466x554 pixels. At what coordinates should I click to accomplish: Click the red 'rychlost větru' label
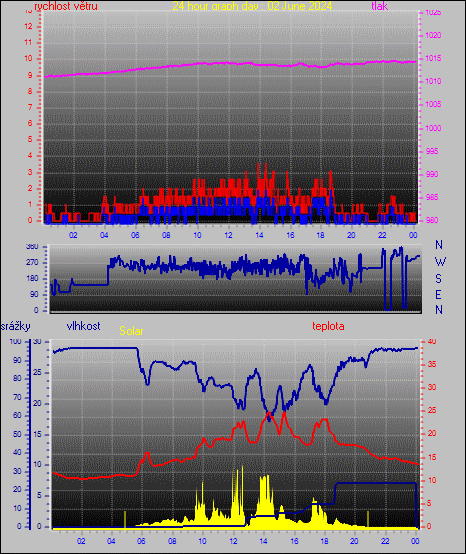[66, 6]
